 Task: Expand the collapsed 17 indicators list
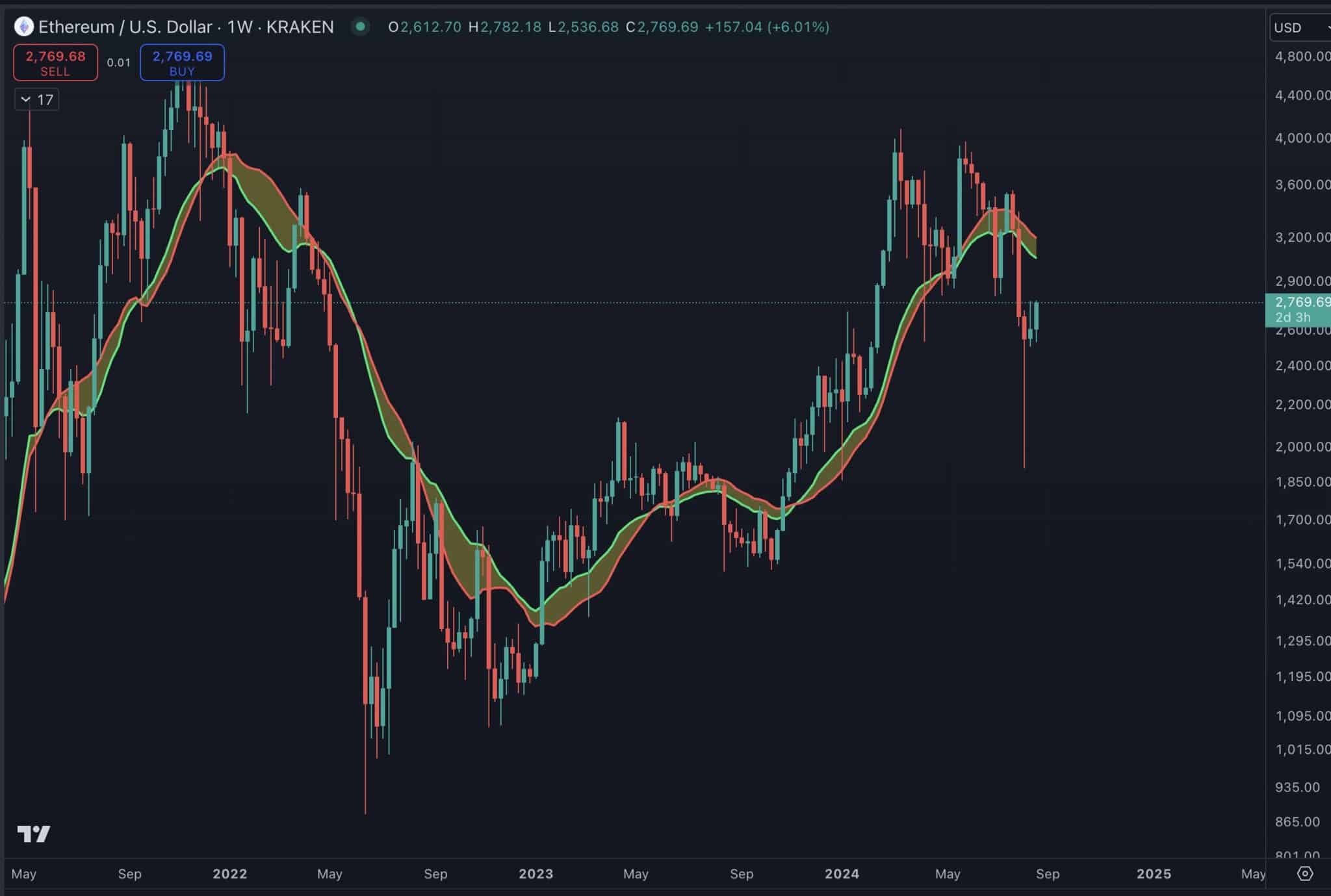[x=36, y=99]
